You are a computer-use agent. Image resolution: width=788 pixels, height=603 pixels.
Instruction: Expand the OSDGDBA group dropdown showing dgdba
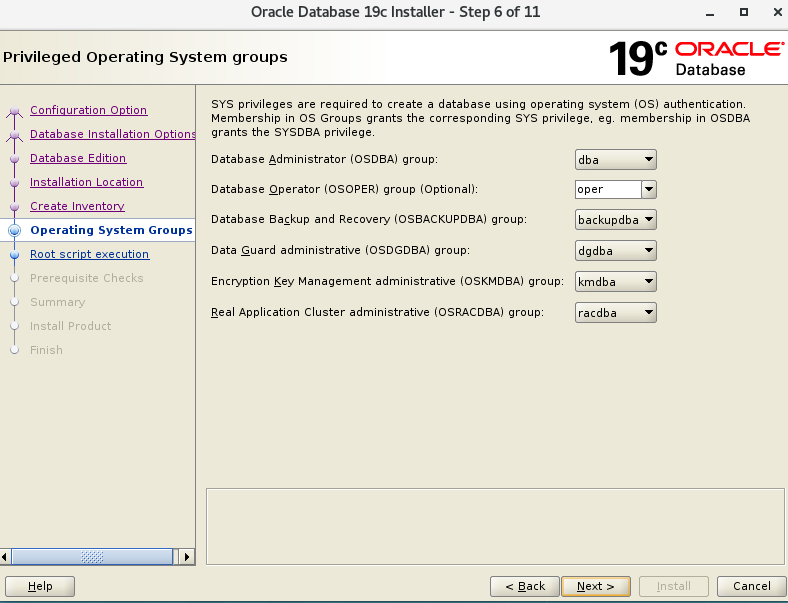tap(616, 251)
